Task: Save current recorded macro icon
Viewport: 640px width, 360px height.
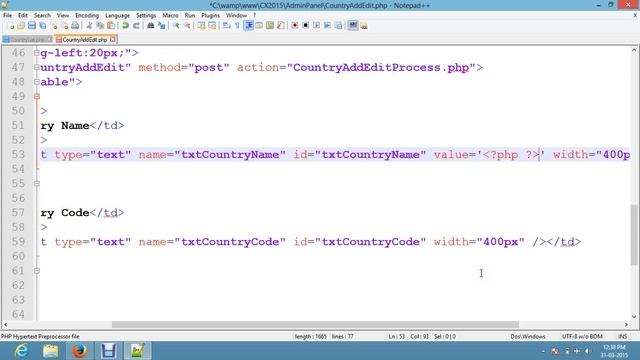Action: coord(338,26)
